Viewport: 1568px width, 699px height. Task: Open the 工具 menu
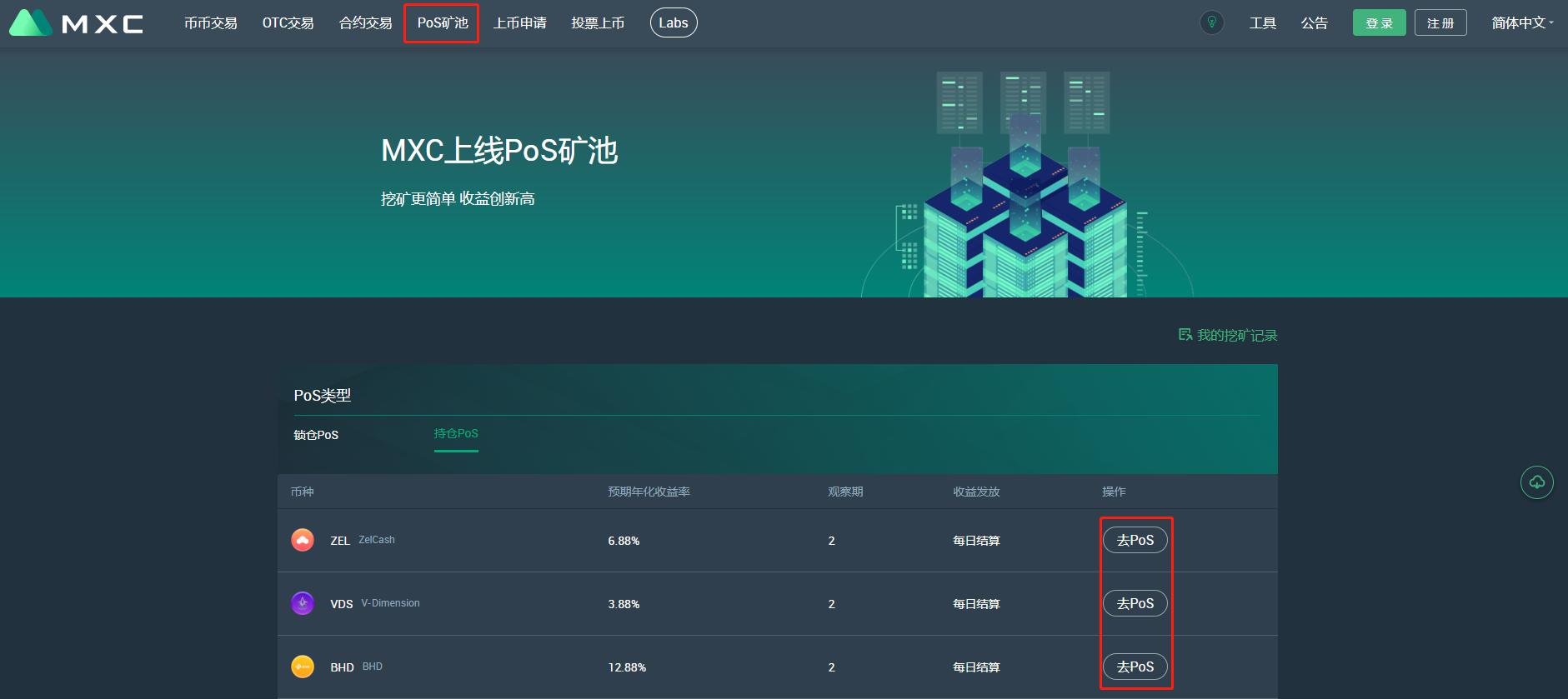coord(1263,23)
